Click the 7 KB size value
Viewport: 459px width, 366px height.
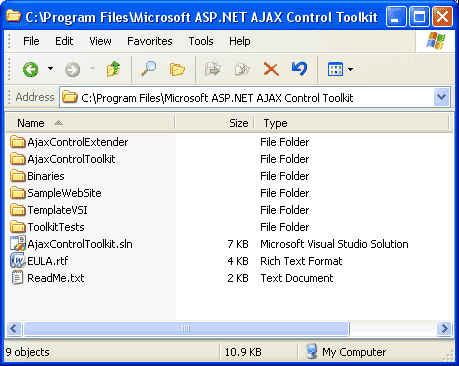tap(238, 244)
